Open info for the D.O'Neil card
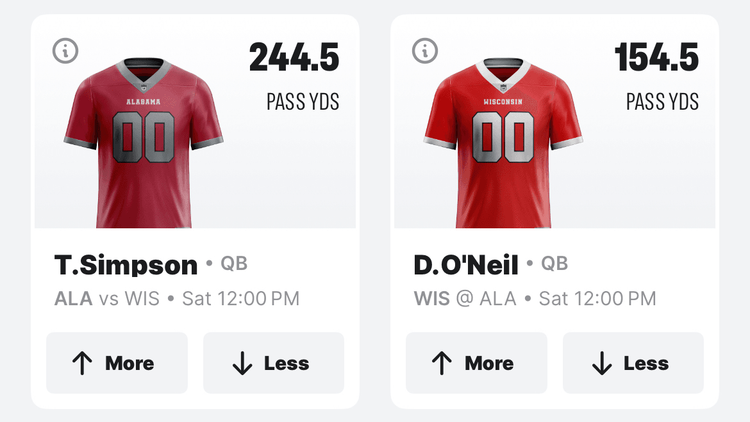750x422 pixels. click(x=425, y=51)
